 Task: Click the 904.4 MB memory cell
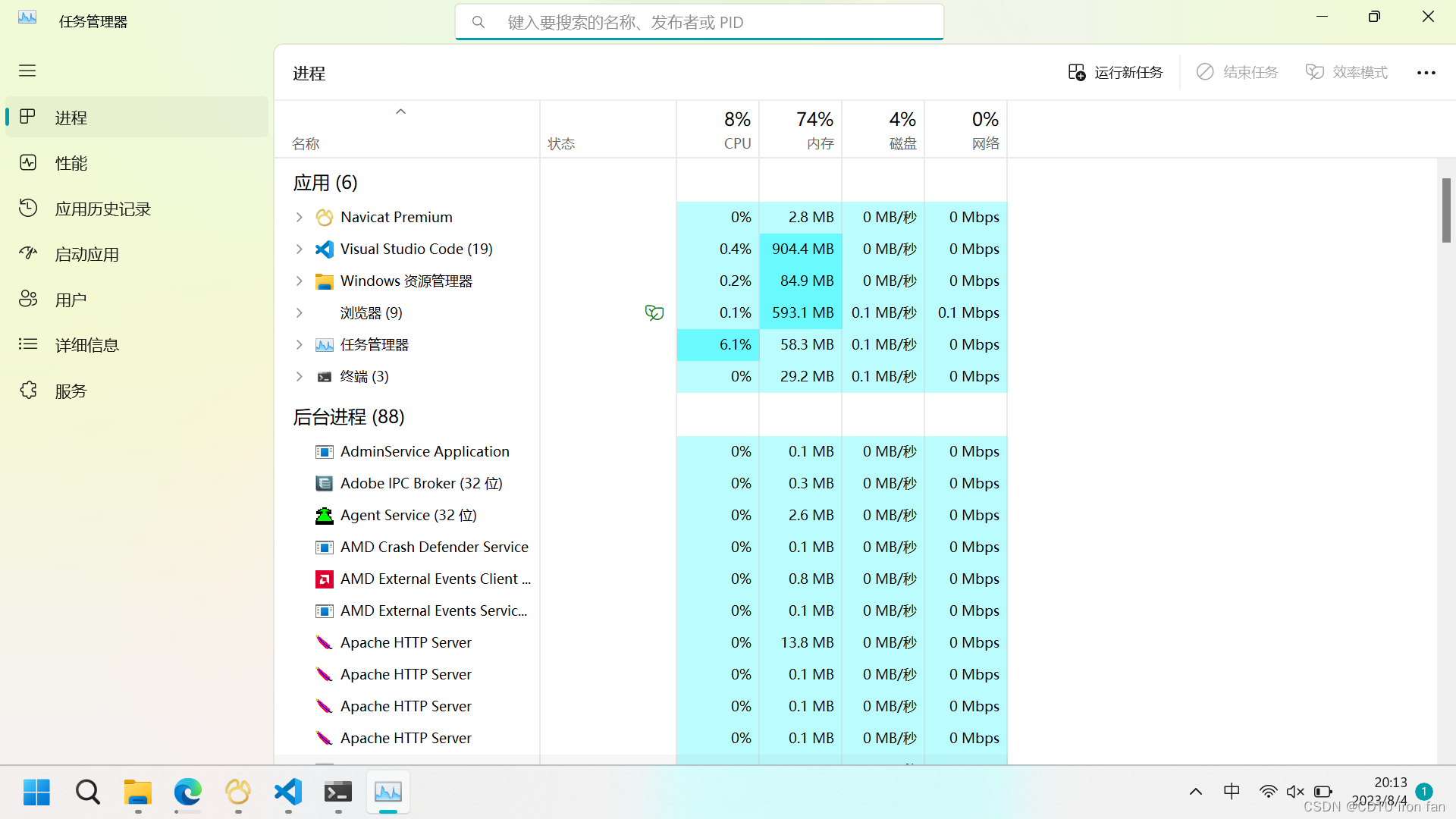tap(801, 249)
